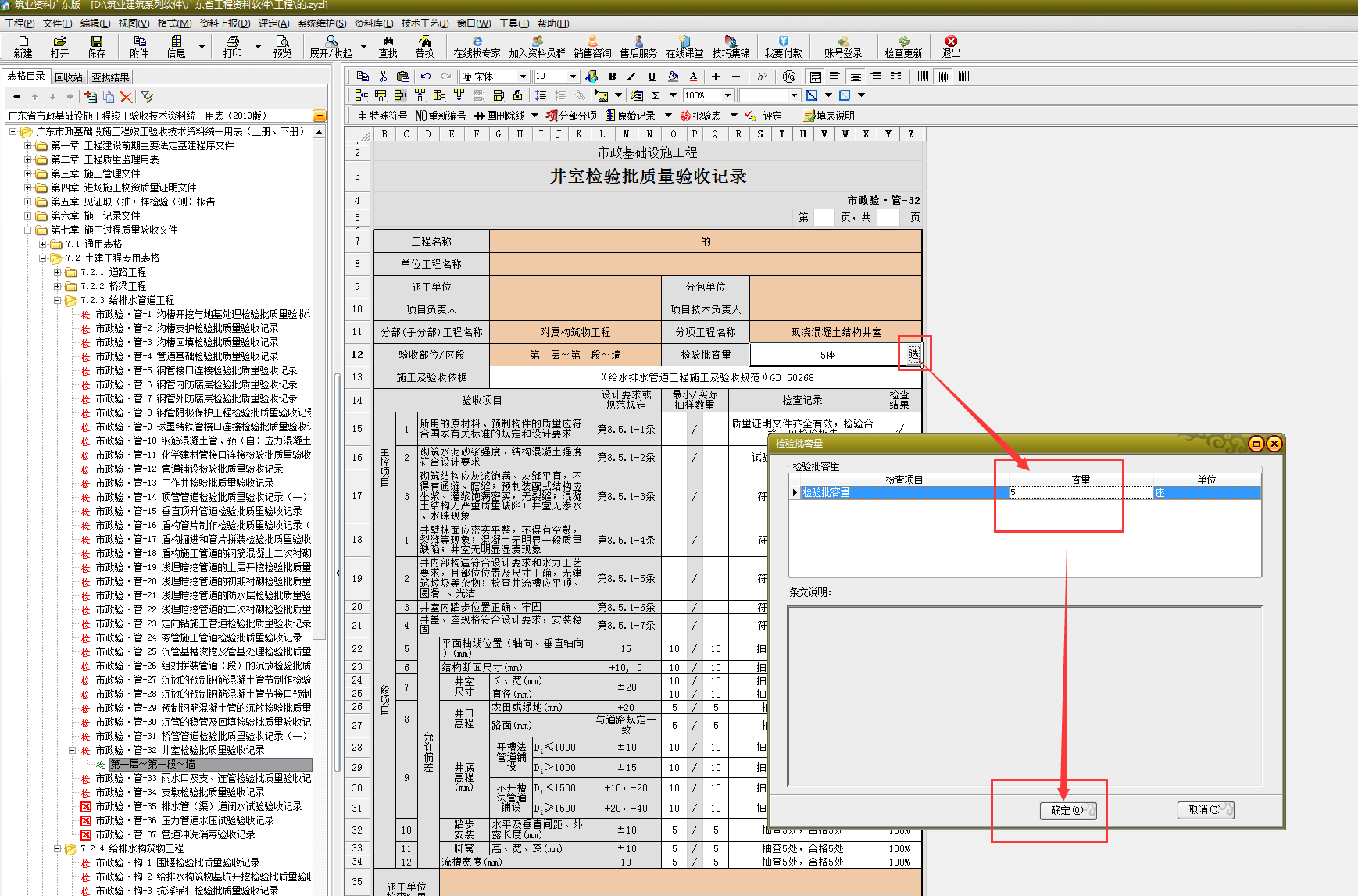Click the 工程名称 value cell

point(706,241)
